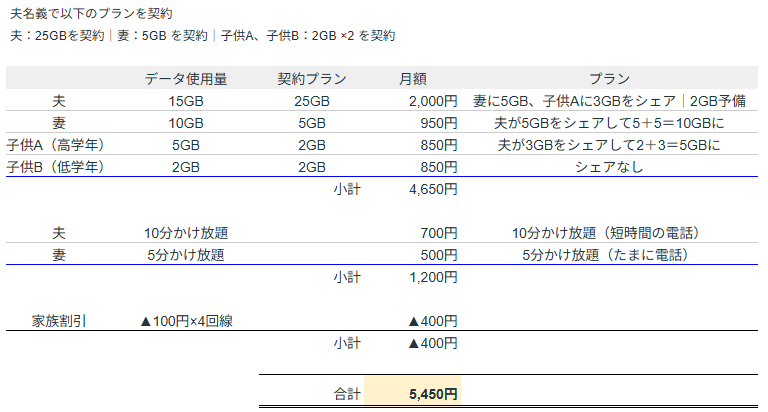Viewport: 768px width, 412px height.
Task: Click the データ使用量 column header
Action: click(186, 79)
